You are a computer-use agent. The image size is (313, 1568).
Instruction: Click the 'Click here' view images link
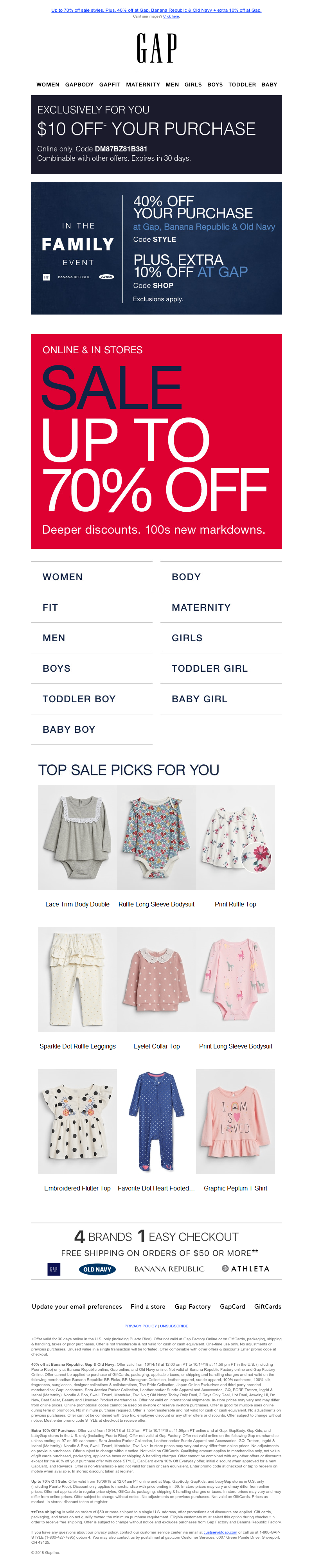[x=171, y=16]
